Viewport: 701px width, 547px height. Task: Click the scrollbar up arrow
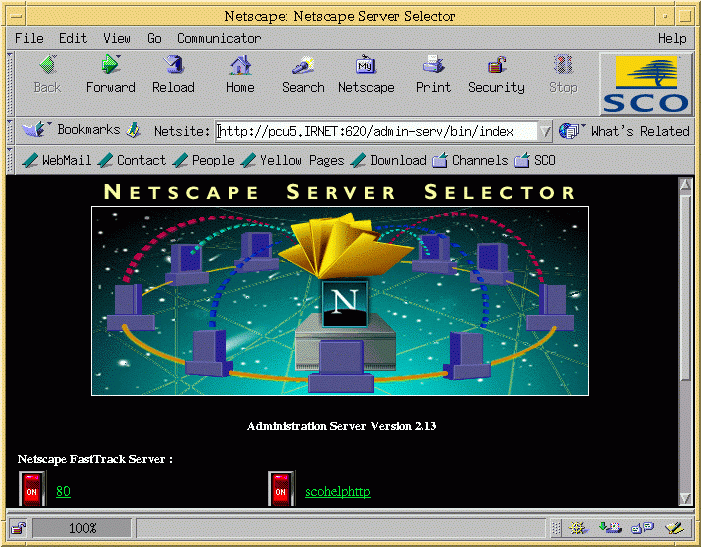coord(685,184)
